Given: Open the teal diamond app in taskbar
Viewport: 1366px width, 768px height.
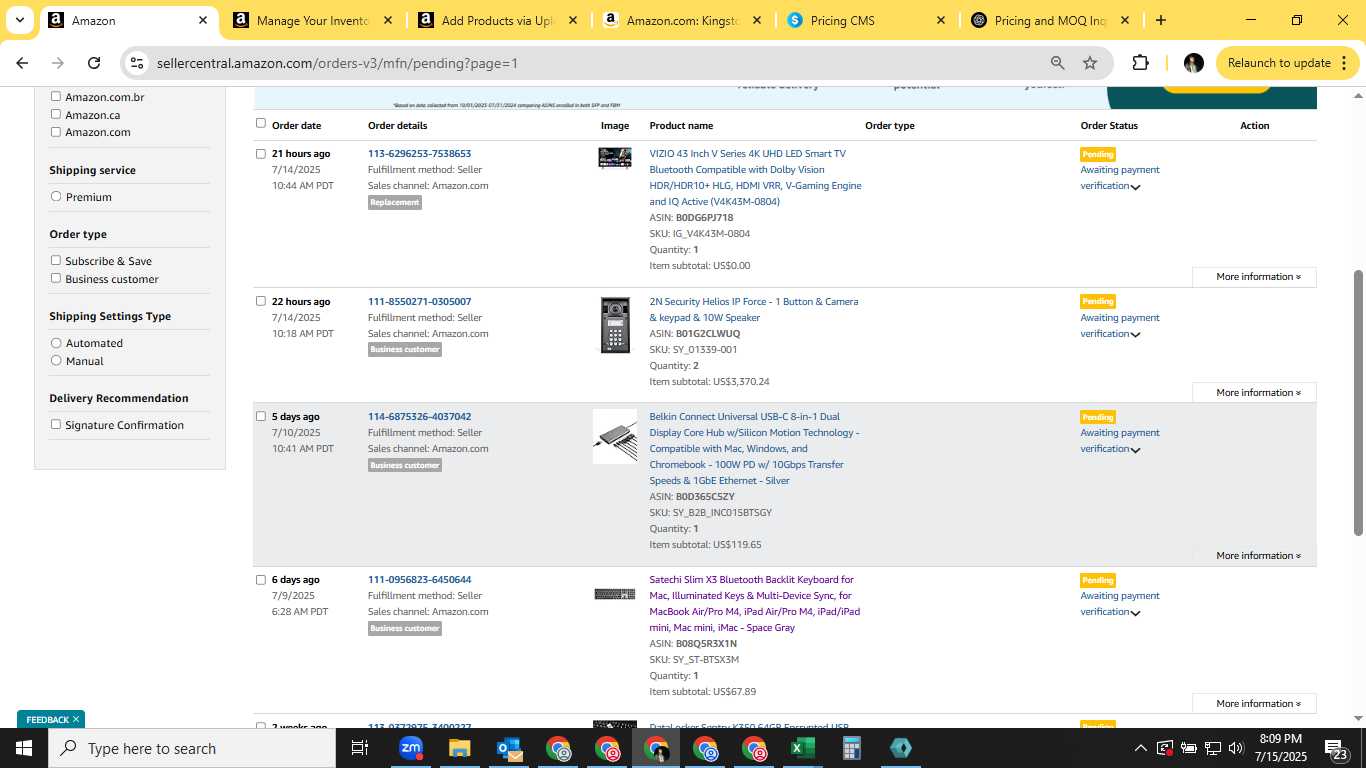Looking at the screenshot, I should click(900, 748).
